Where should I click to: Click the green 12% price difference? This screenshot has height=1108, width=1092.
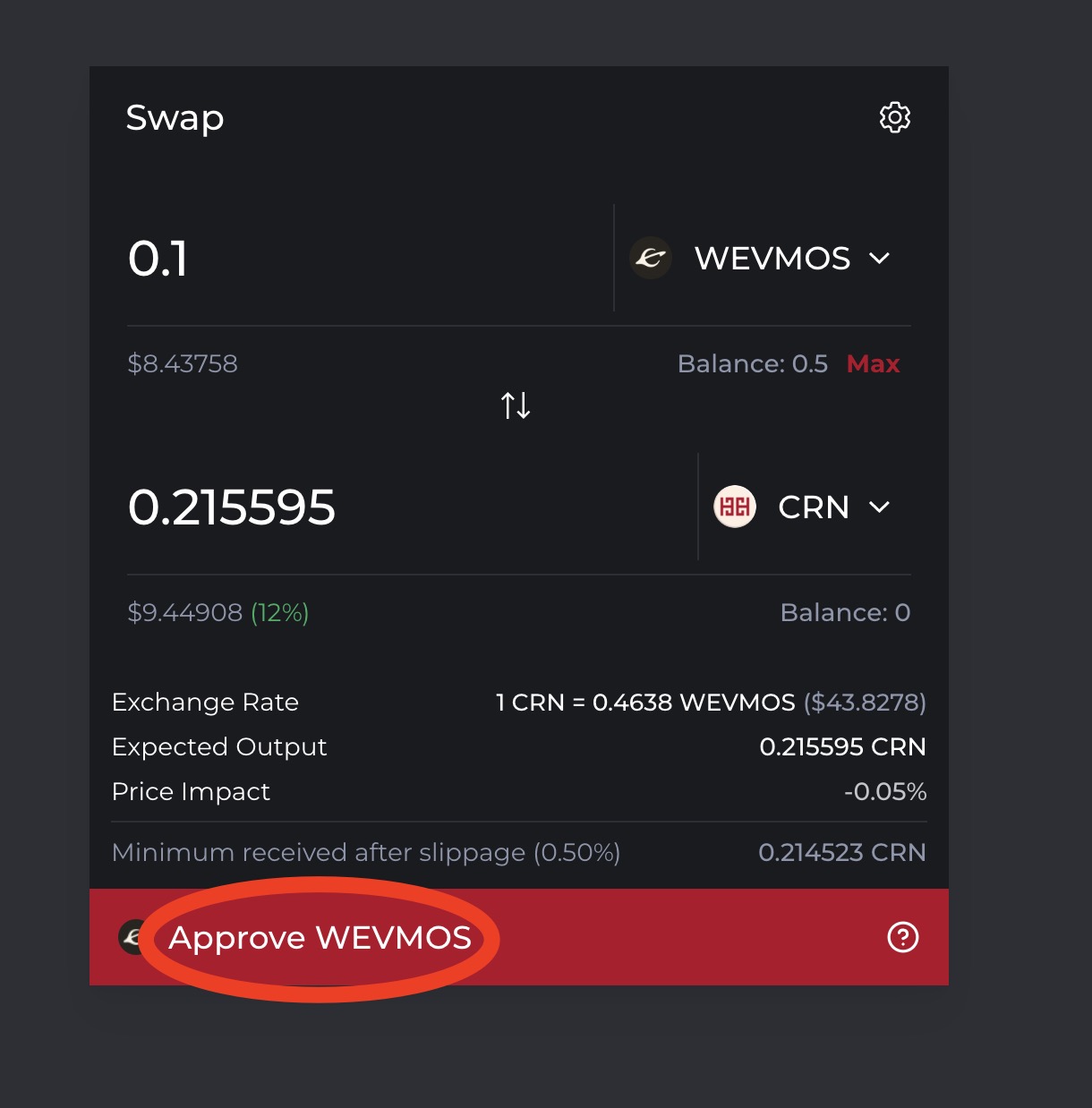[279, 612]
